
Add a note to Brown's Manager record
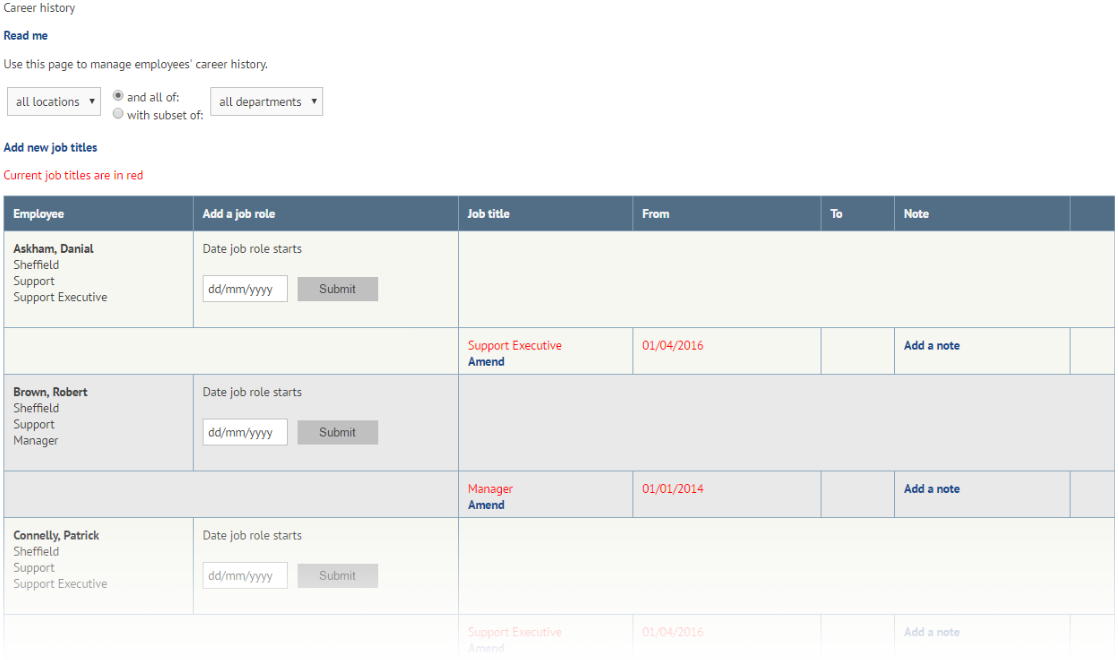(x=931, y=488)
